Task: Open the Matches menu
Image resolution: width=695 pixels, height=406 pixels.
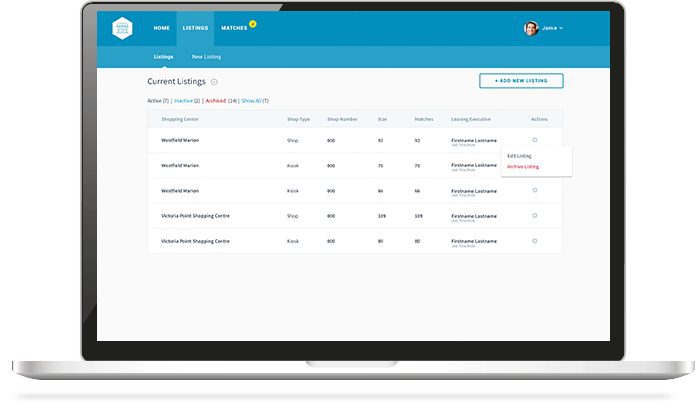Action: (233, 28)
